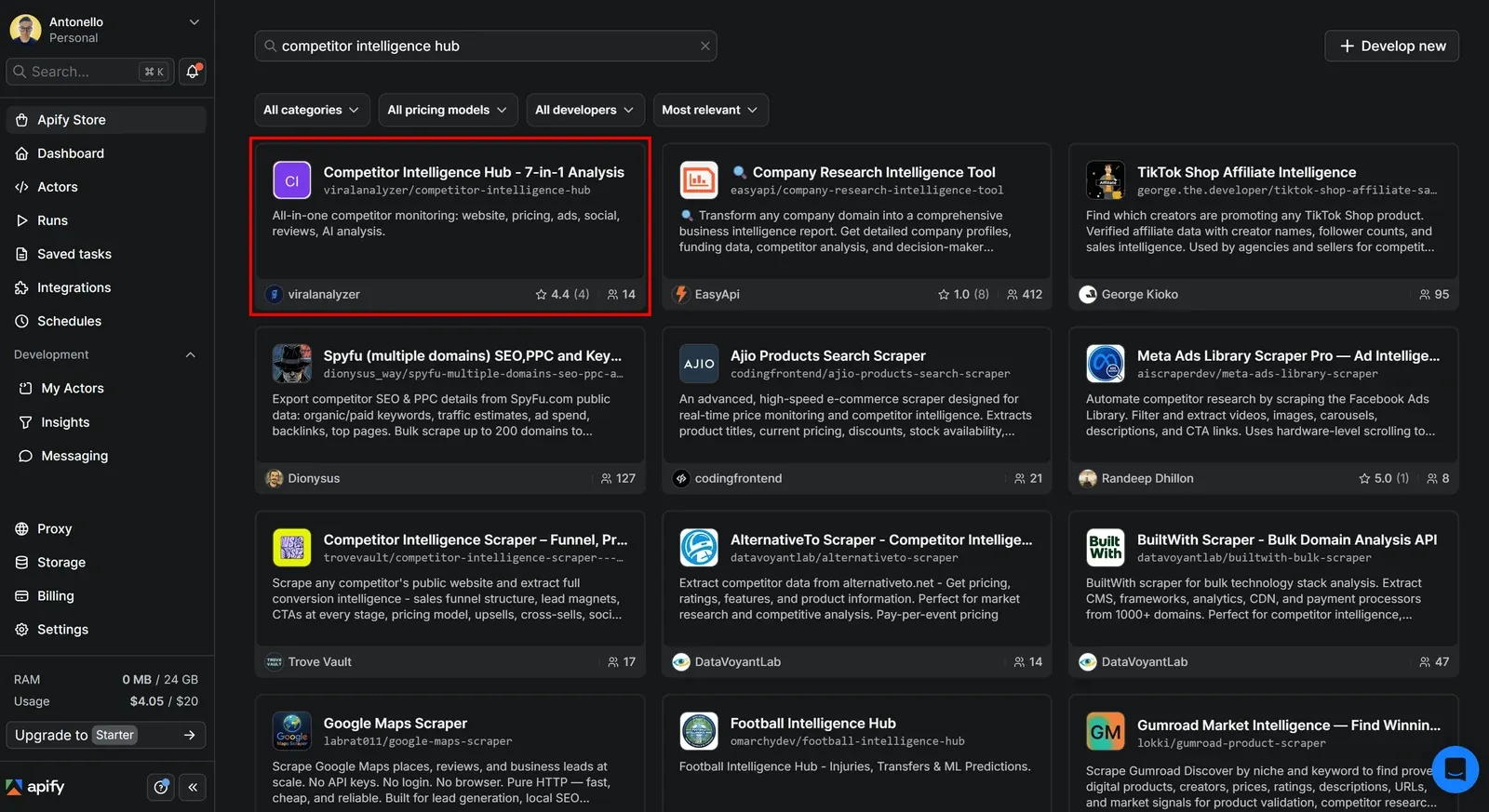Click the Competitor Intelligence Scraper logo
The width and height of the screenshot is (1489, 812).
tap(291, 548)
